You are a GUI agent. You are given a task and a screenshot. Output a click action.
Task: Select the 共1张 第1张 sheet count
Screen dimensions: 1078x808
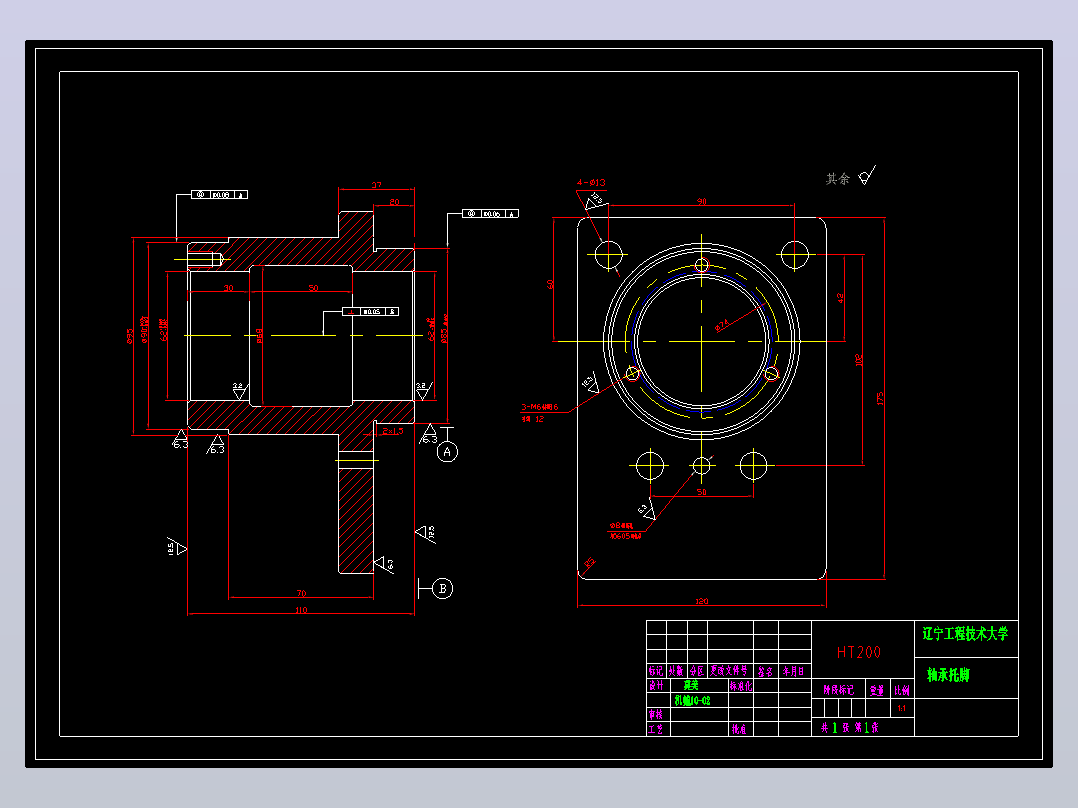tap(848, 727)
